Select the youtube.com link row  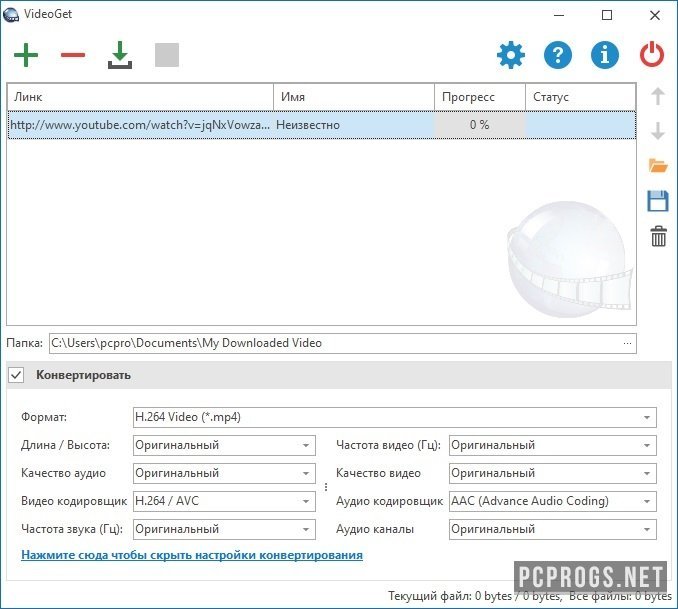pos(322,125)
